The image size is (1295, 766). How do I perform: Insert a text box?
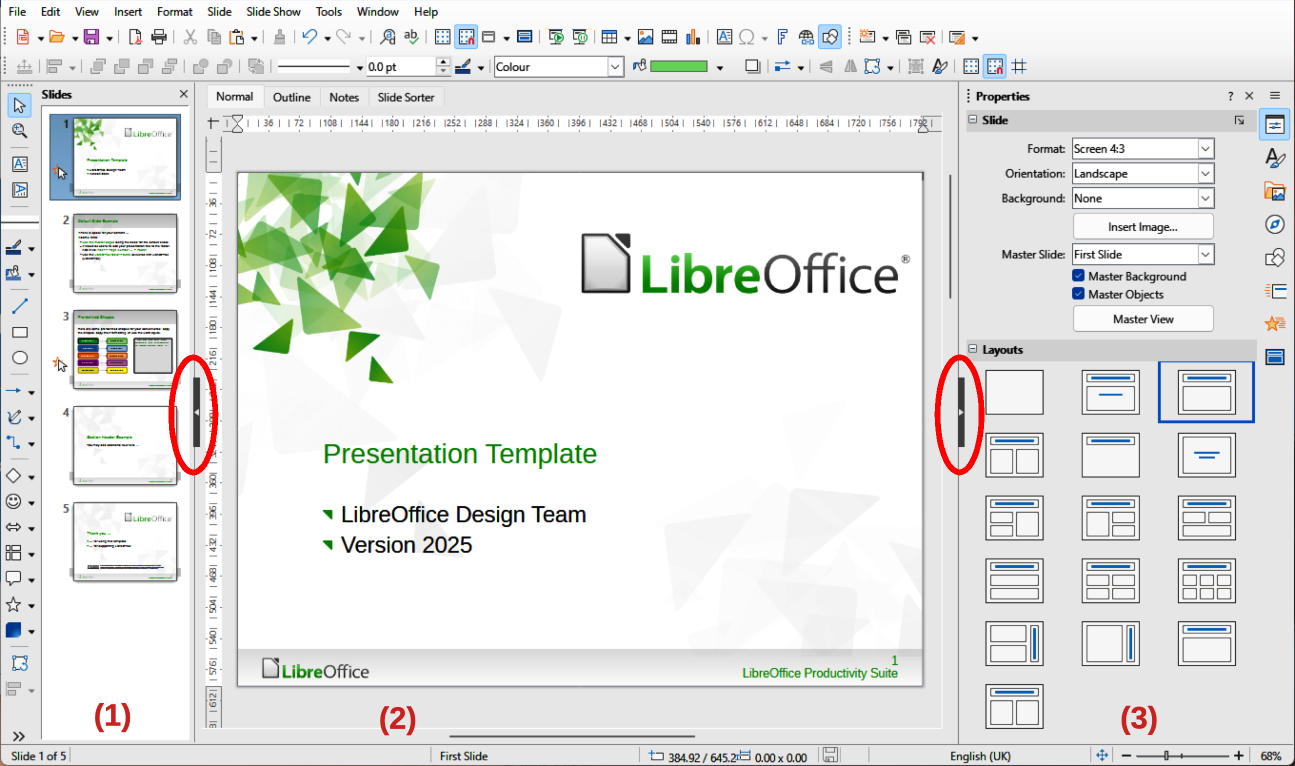[x=724, y=37]
